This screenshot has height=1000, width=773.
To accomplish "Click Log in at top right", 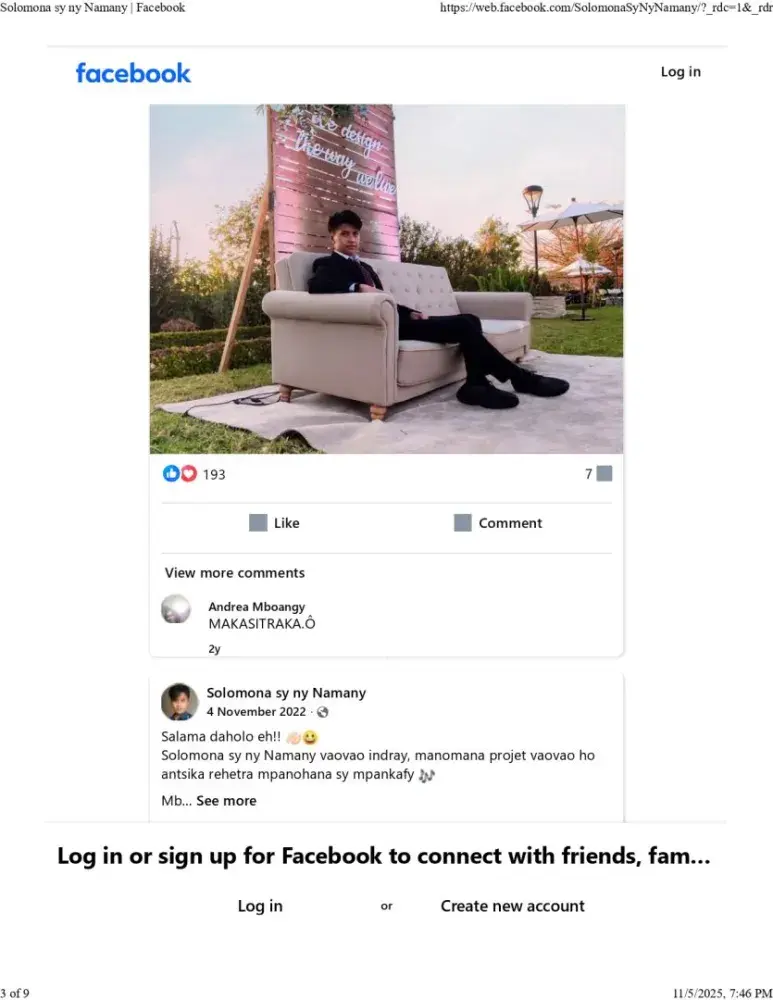I will [681, 71].
